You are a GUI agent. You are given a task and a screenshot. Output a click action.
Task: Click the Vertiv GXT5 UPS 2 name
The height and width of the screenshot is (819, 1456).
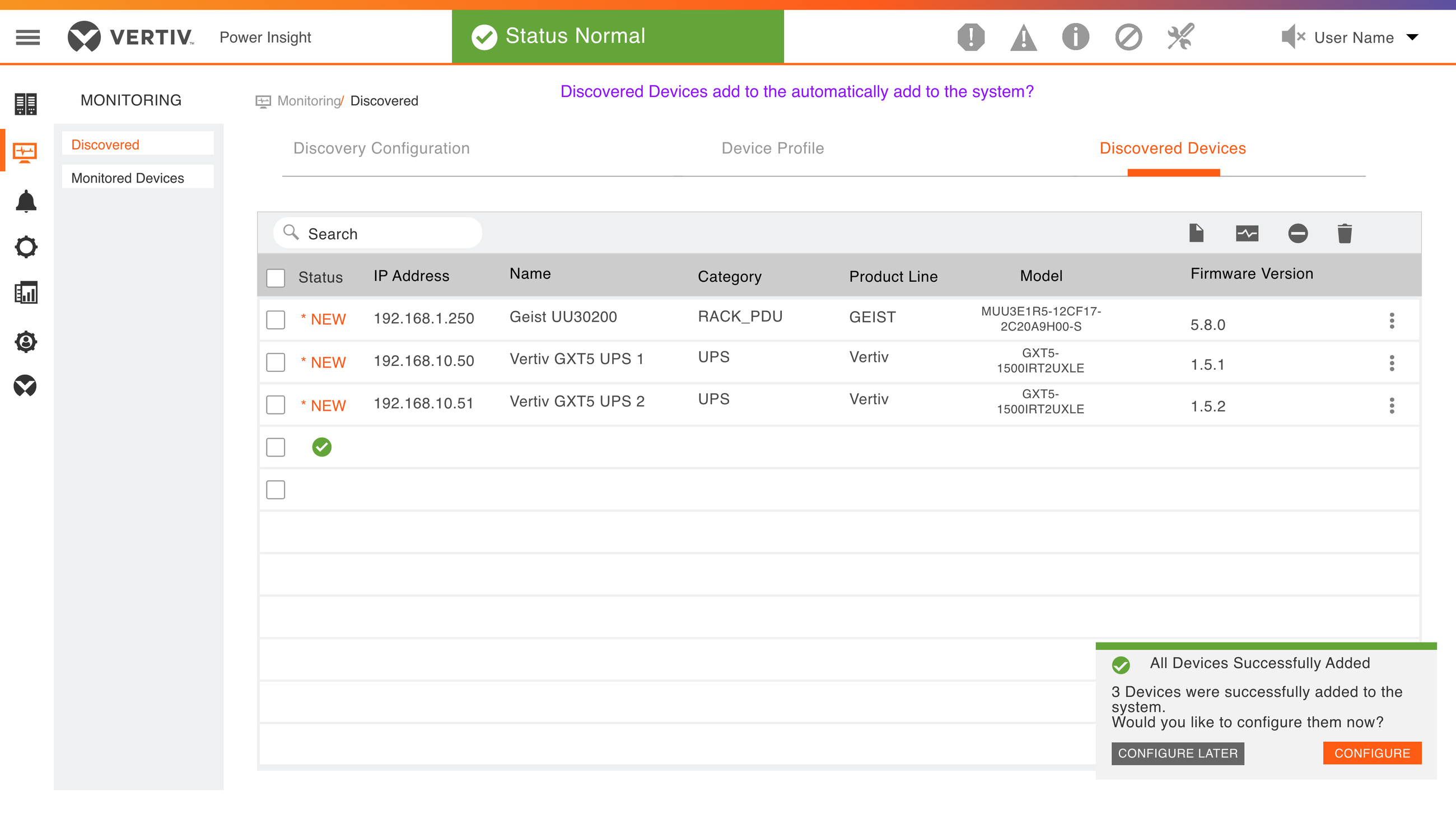(577, 401)
